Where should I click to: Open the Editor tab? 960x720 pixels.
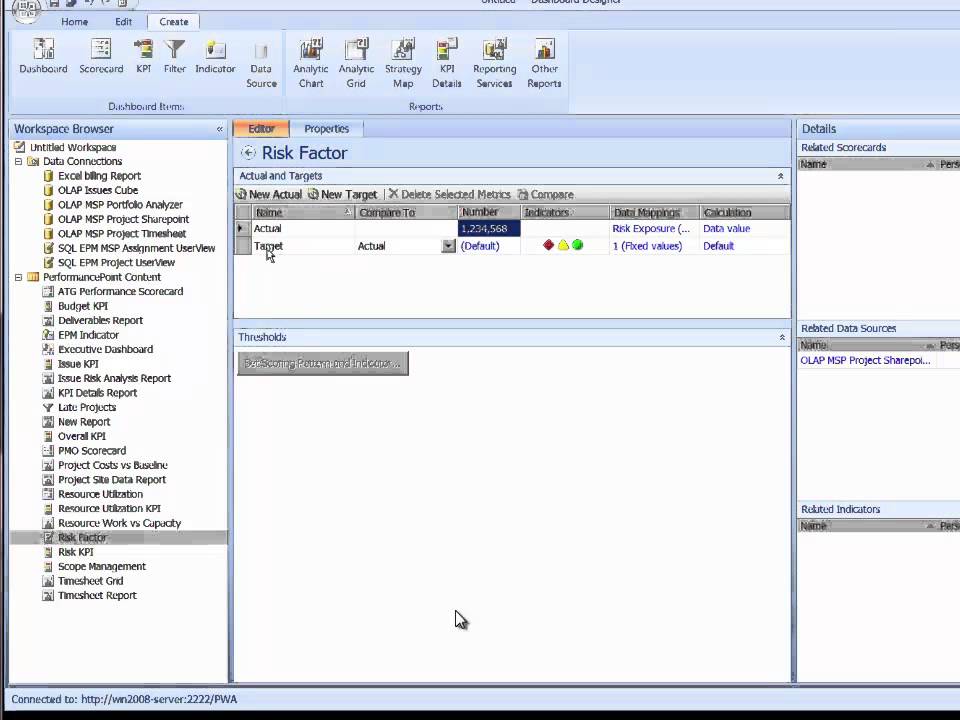(x=261, y=129)
